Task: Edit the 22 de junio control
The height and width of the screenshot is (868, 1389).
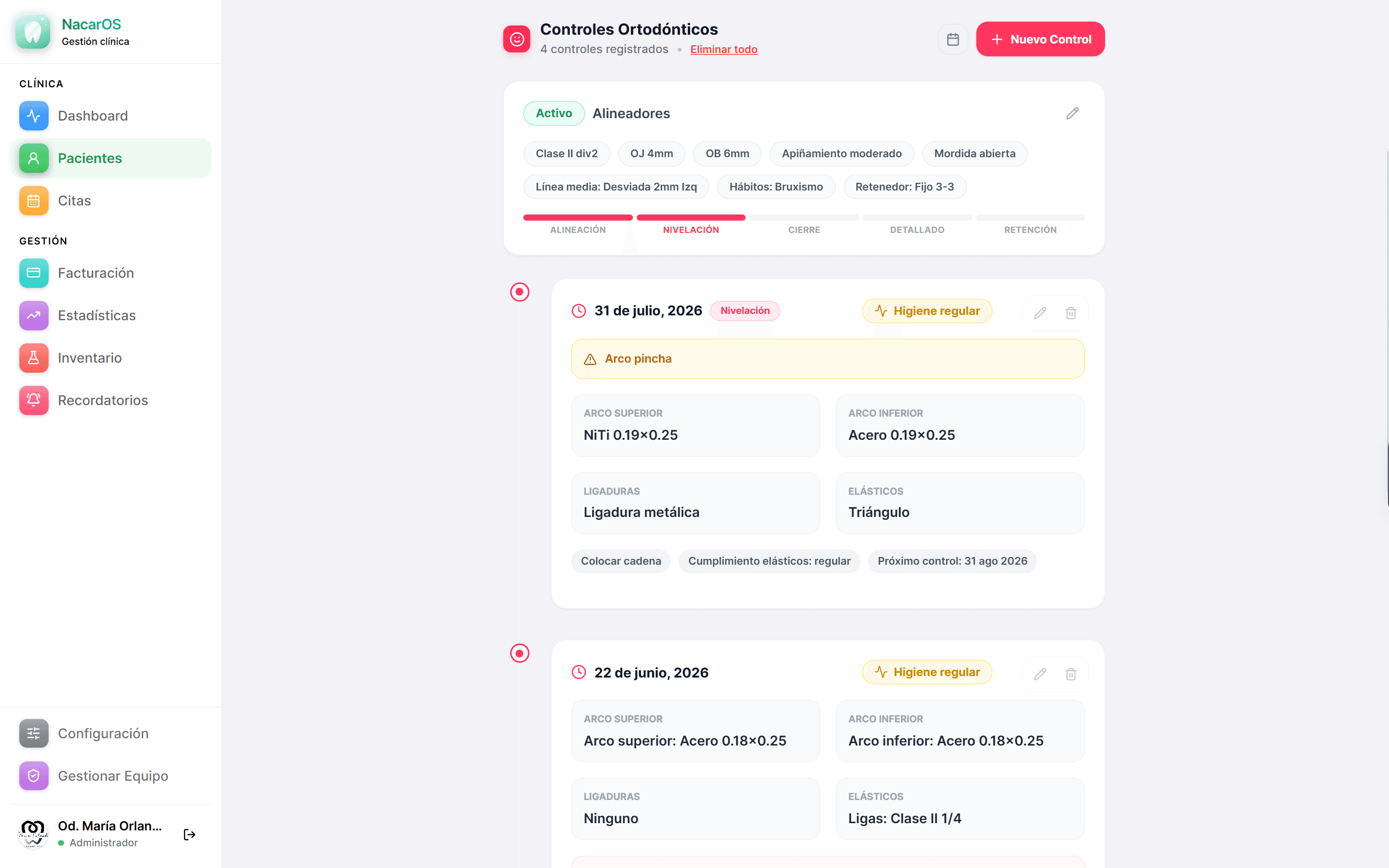Action: point(1040,674)
